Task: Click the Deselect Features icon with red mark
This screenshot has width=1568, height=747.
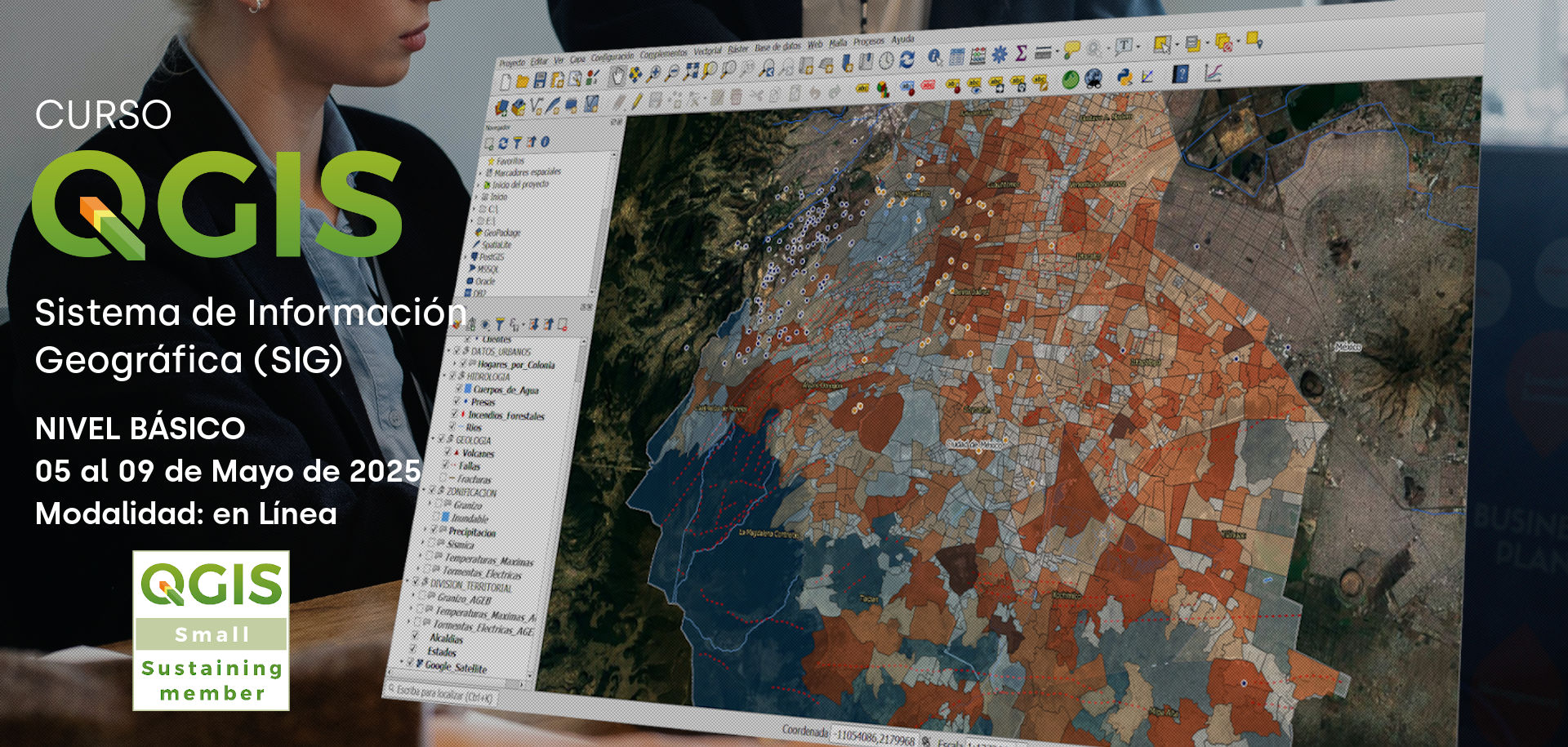Action: tap(1223, 43)
